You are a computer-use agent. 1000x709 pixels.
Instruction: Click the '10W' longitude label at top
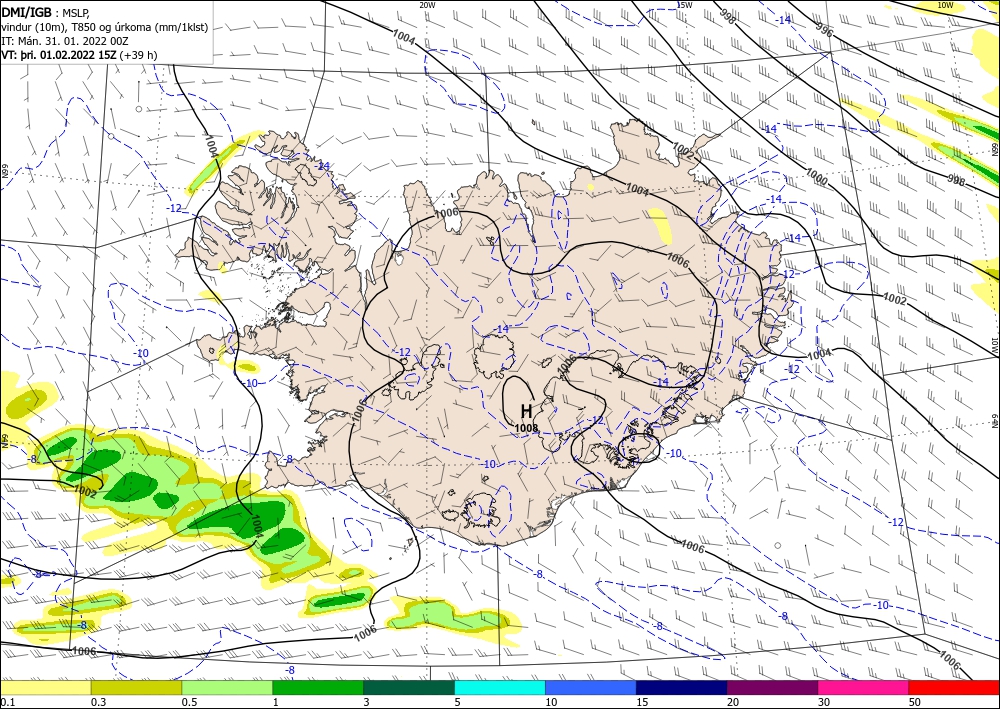[x=945, y=5]
